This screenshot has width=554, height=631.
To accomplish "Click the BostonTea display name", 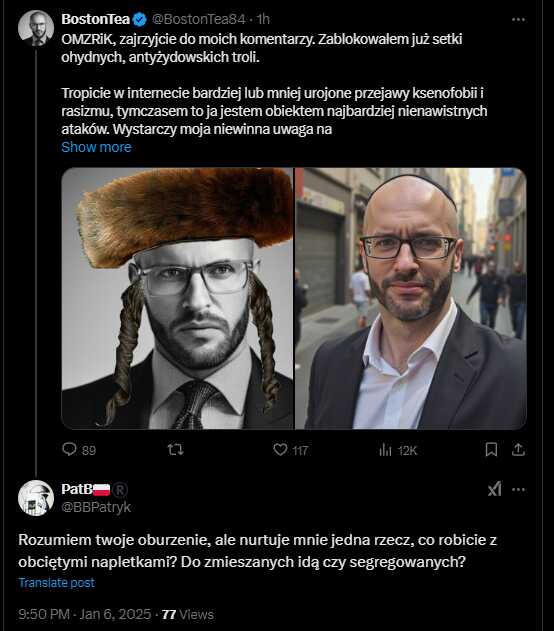I will pos(95,19).
